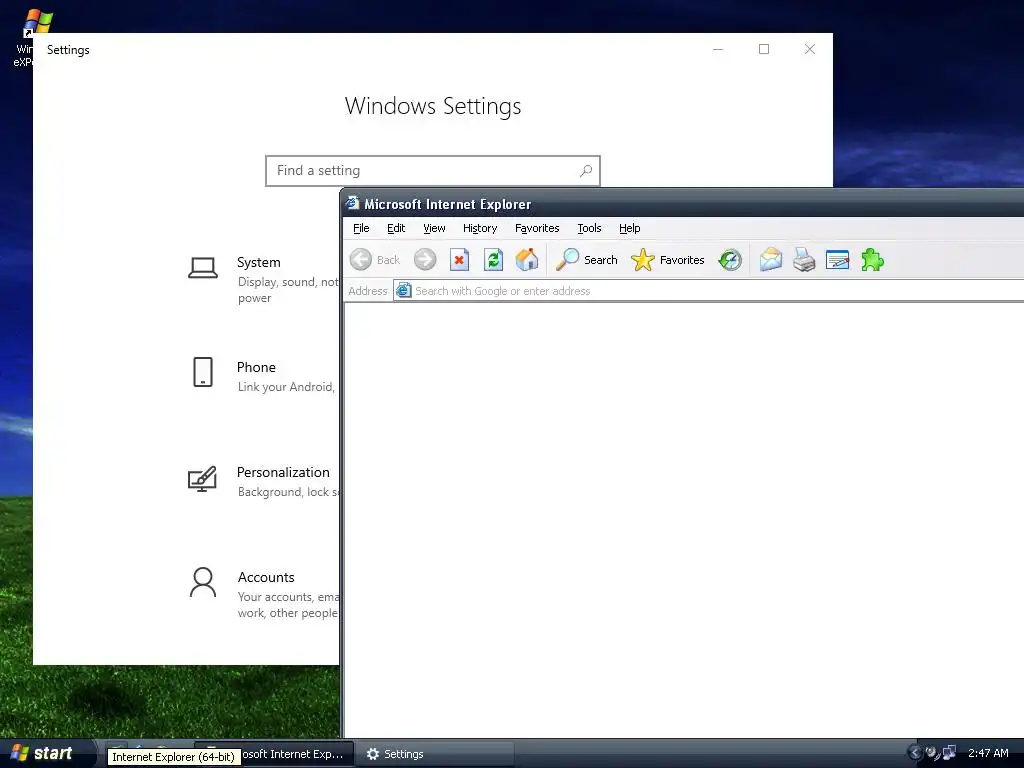Click the laptop icon beside System

(202, 268)
